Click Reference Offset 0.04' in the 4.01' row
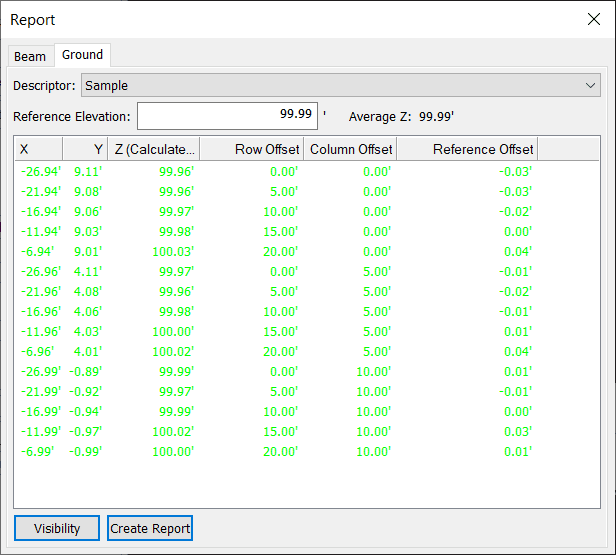 (x=518, y=352)
